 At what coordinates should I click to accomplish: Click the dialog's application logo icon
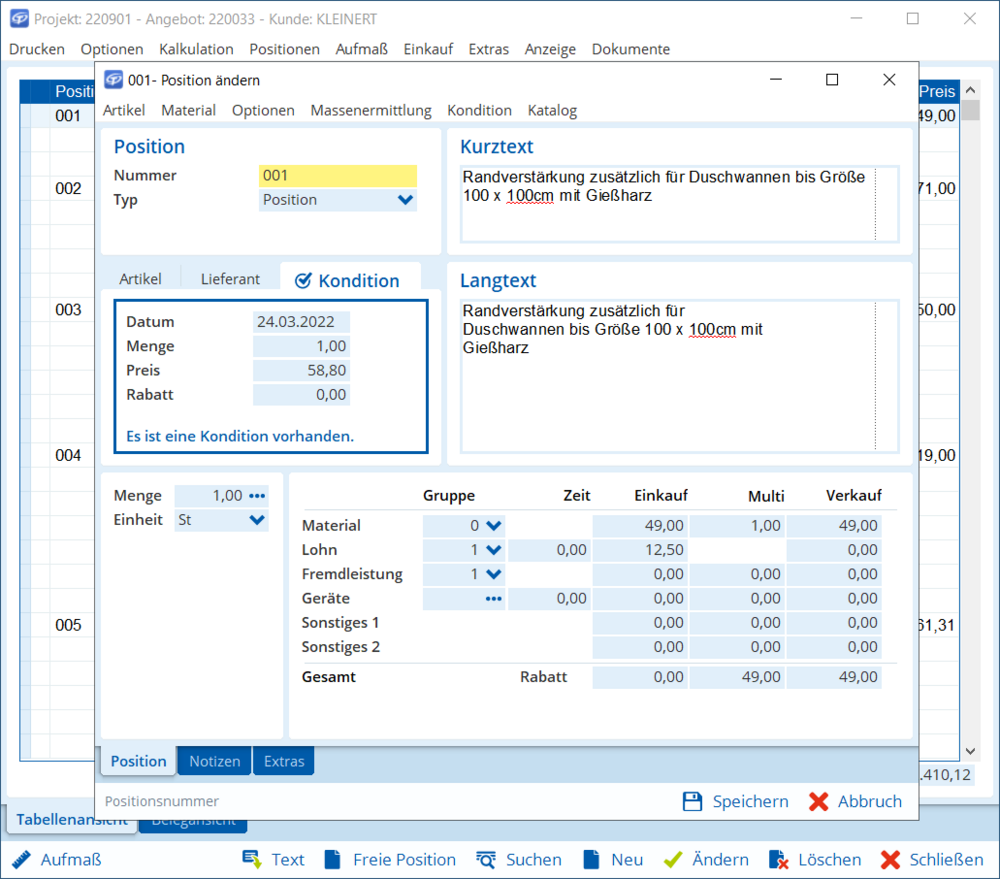coord(114,80)
